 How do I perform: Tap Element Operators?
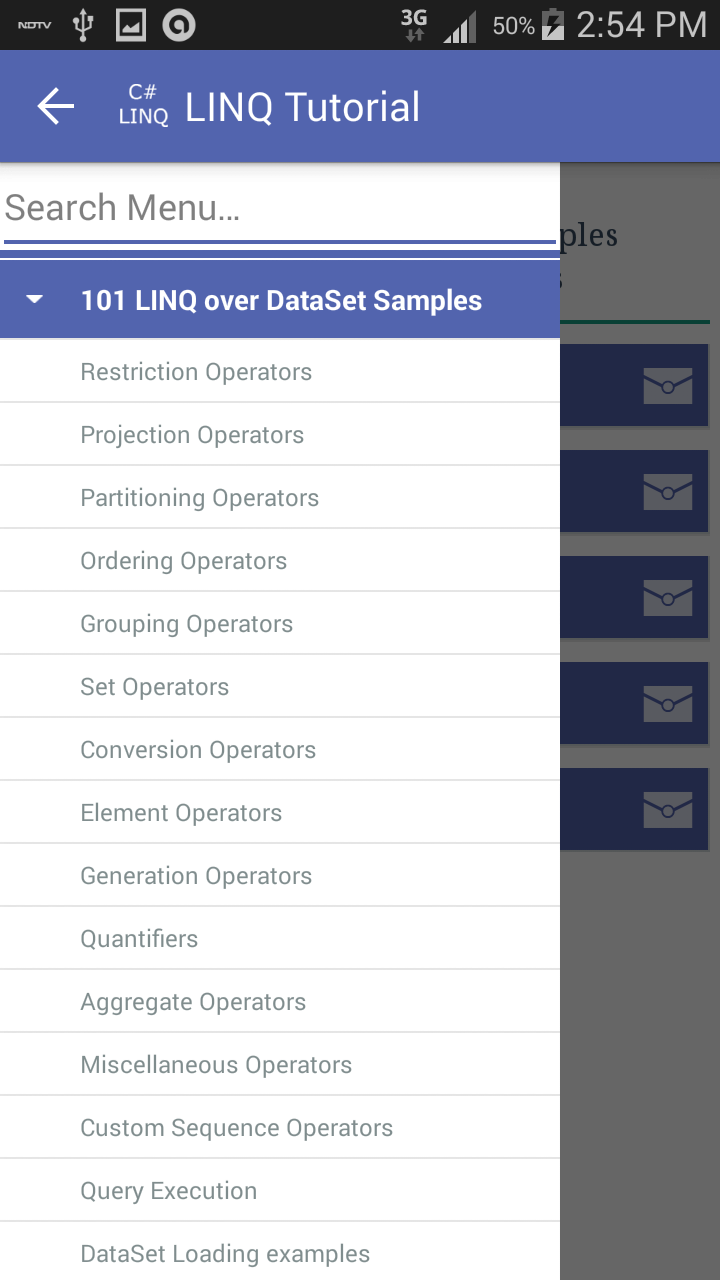[181, 813]
